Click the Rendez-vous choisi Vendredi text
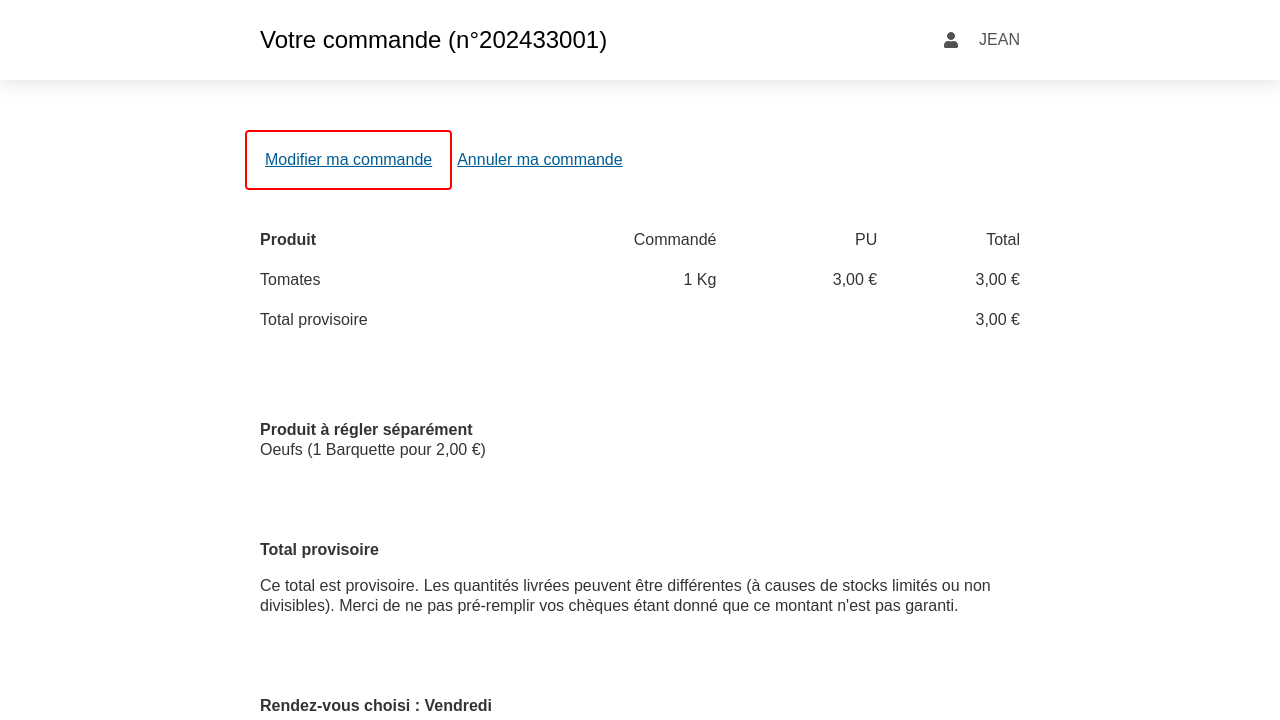 [376, 706]
